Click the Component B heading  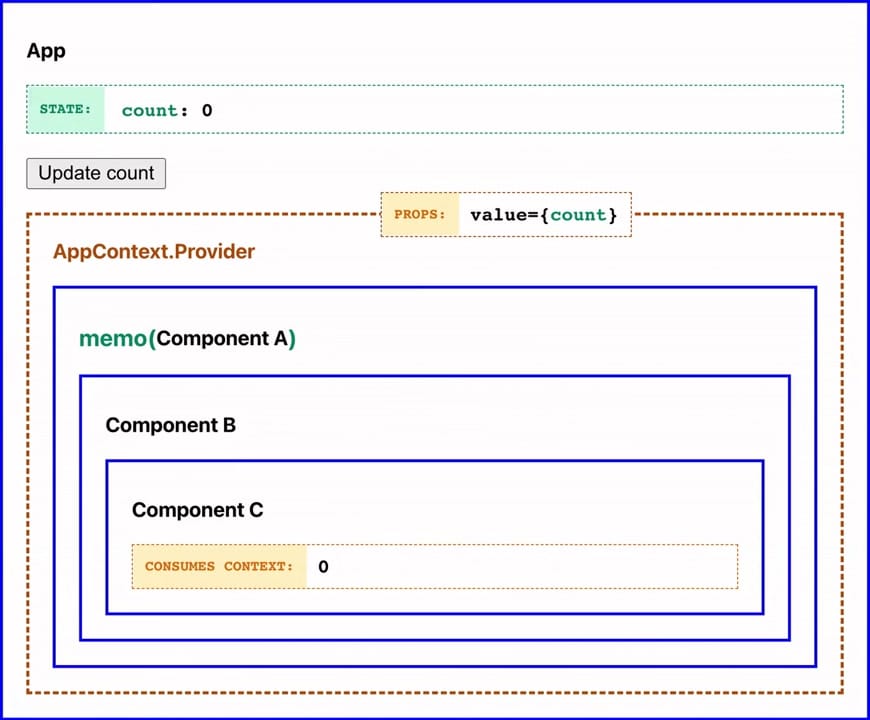click(x=170, y=425)
